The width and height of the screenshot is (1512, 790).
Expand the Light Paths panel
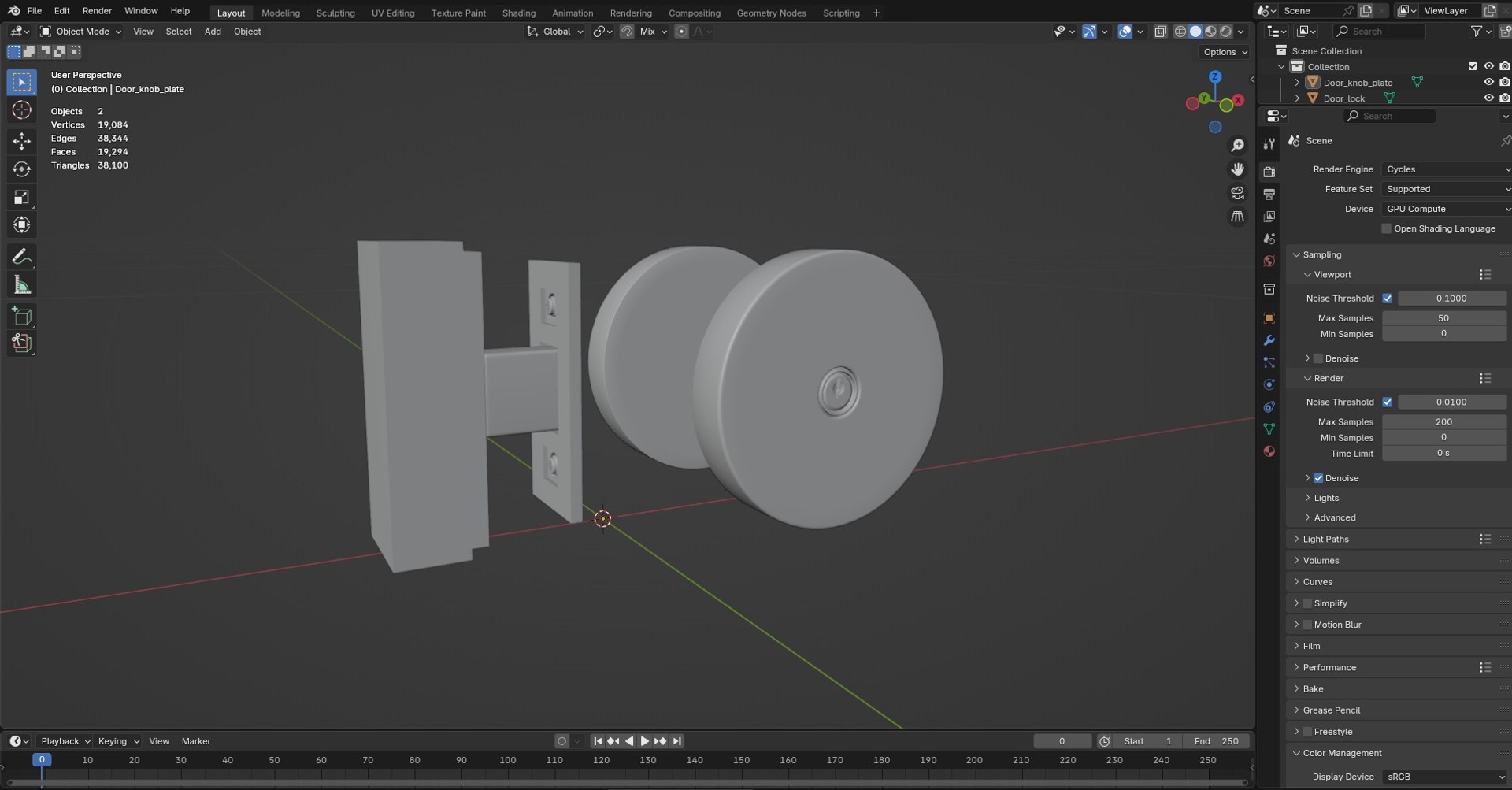pyautogui.click(x=1325, y=539)
